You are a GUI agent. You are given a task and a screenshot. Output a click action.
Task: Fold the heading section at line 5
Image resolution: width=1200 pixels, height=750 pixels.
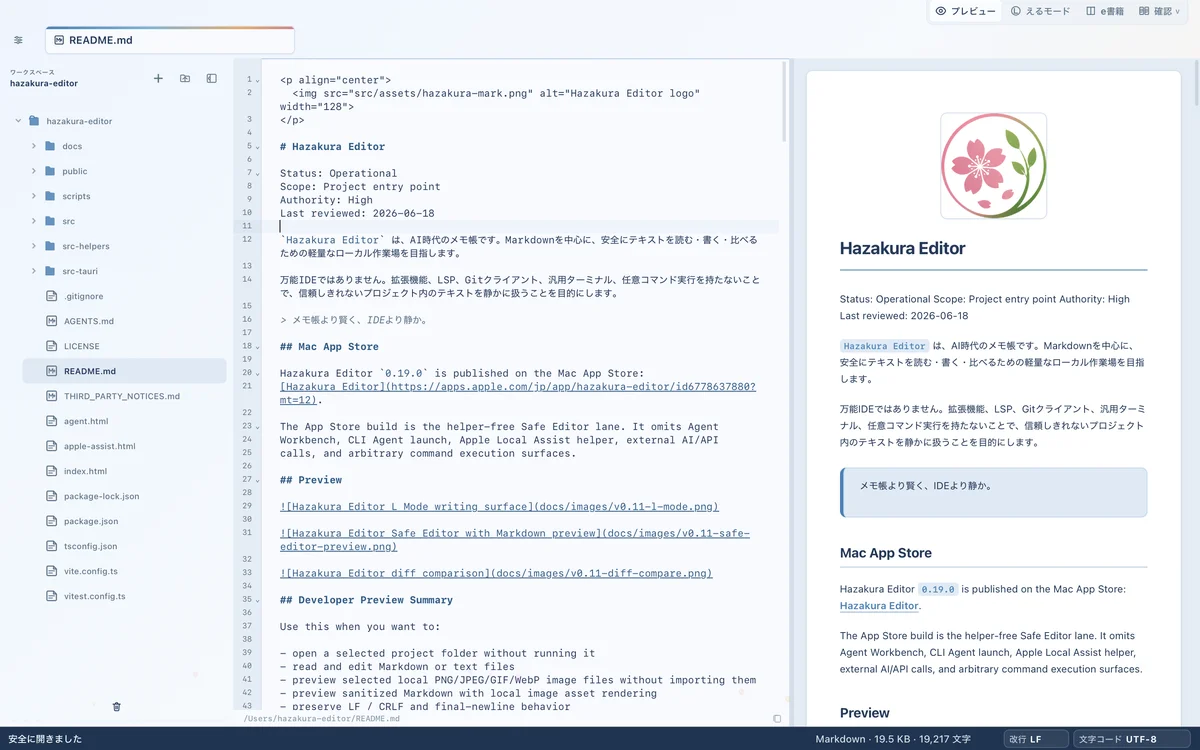point(257,147)
